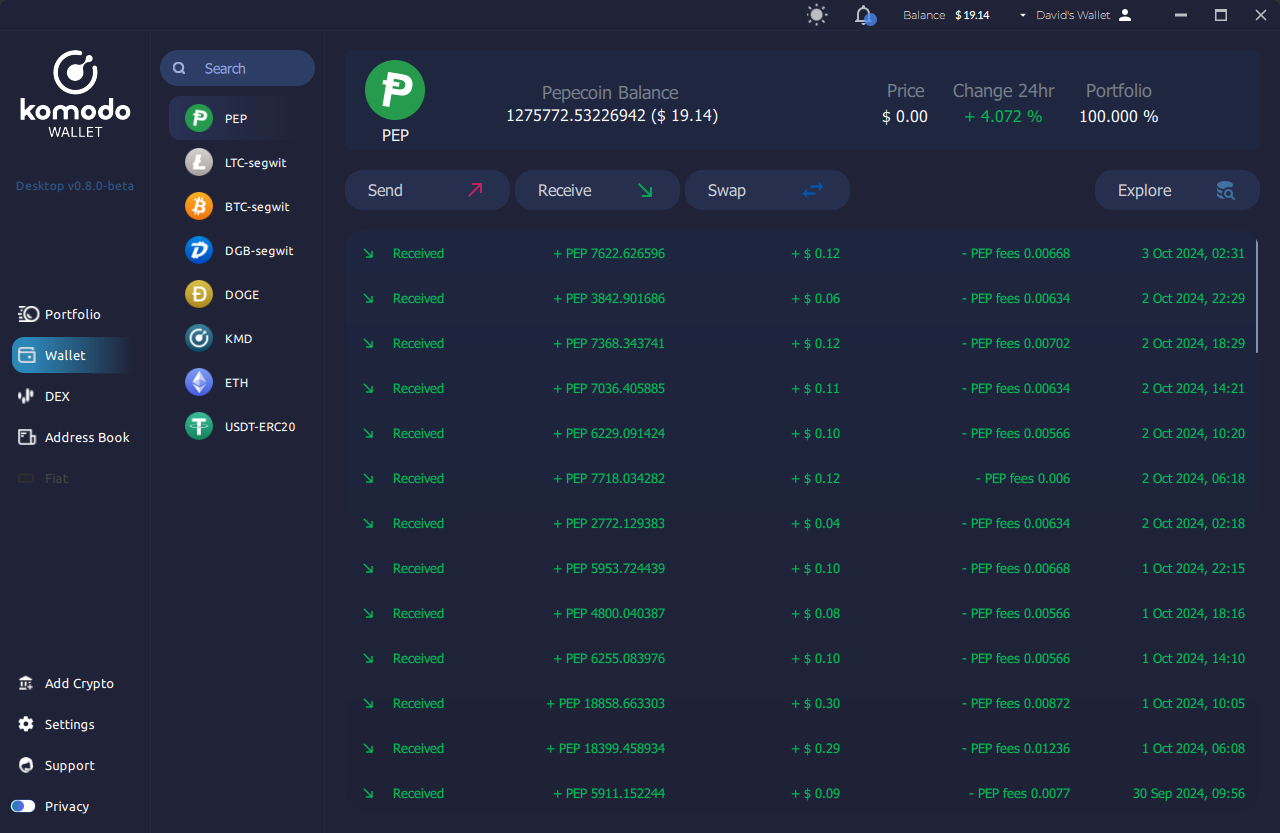
Task: Click the top bar Balance $19.14
Action: click(946, 15)
